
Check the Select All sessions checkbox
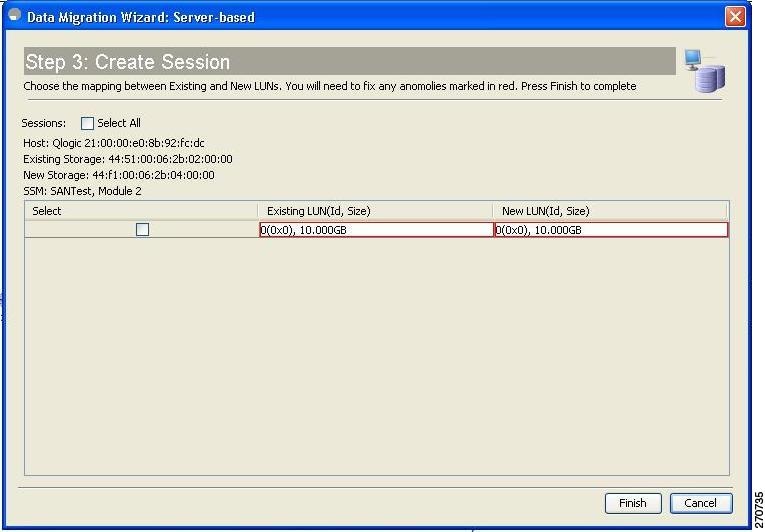click(87, 123)
